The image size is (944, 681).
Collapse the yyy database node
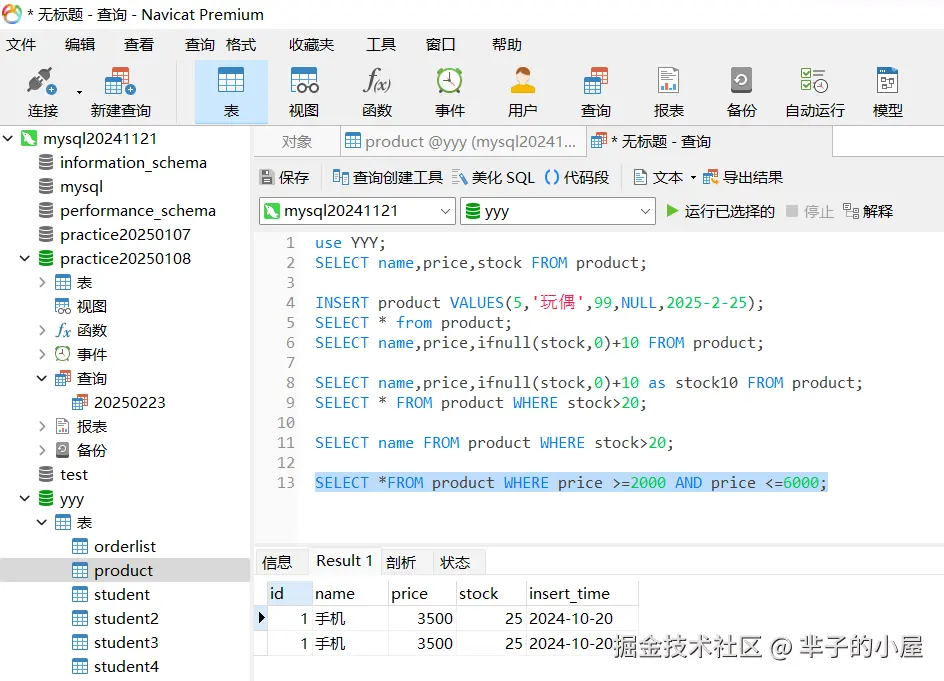coord(25,499)
